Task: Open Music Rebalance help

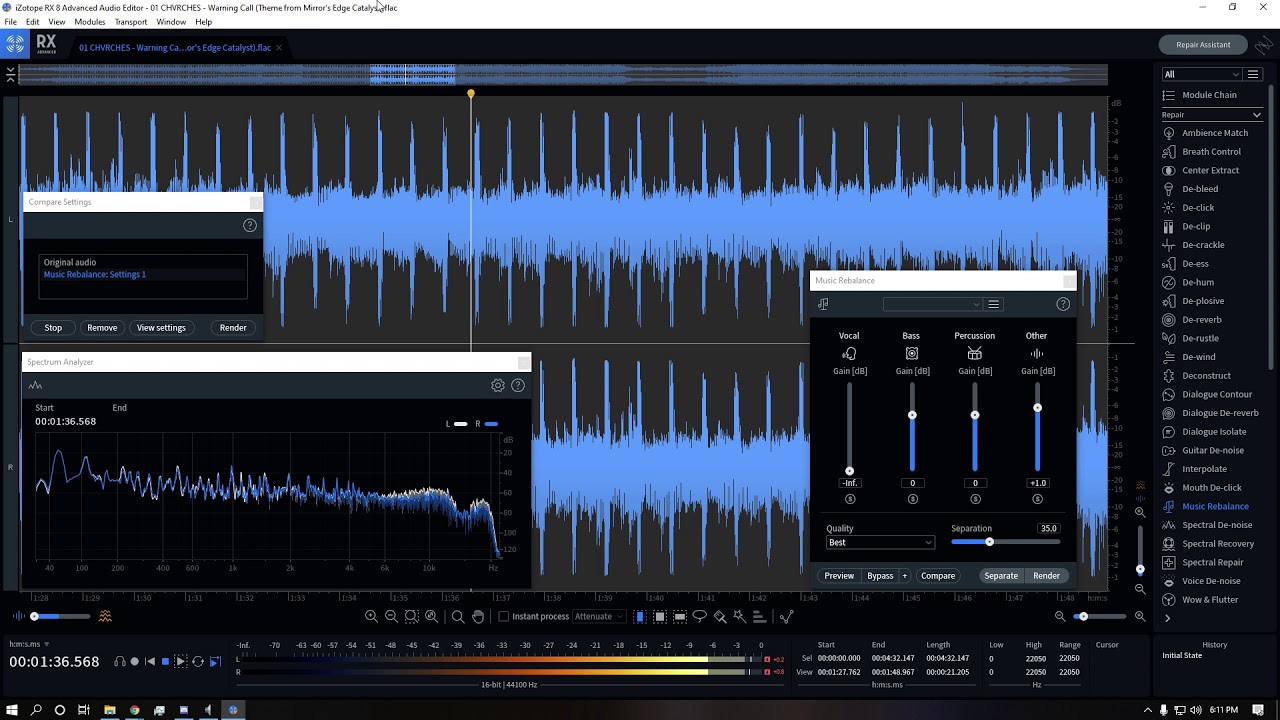Action: pyautogui.click(x=1063, y=304)
